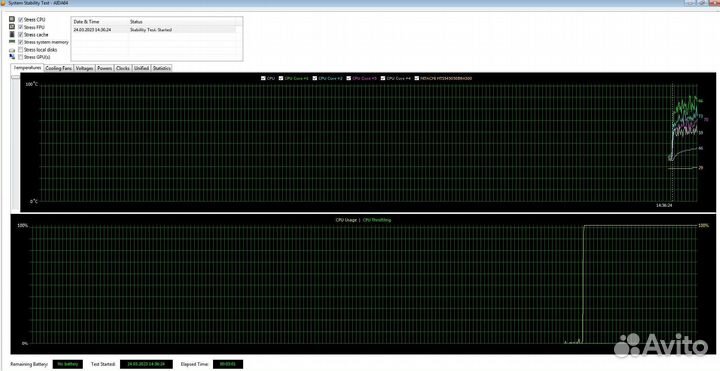Click the Remaining Battery status field

[68, 364]
